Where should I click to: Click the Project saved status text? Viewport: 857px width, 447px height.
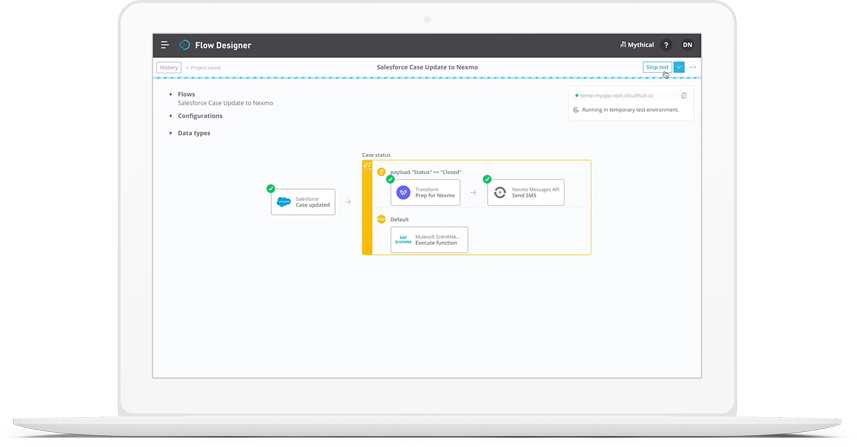coord(203,68)
